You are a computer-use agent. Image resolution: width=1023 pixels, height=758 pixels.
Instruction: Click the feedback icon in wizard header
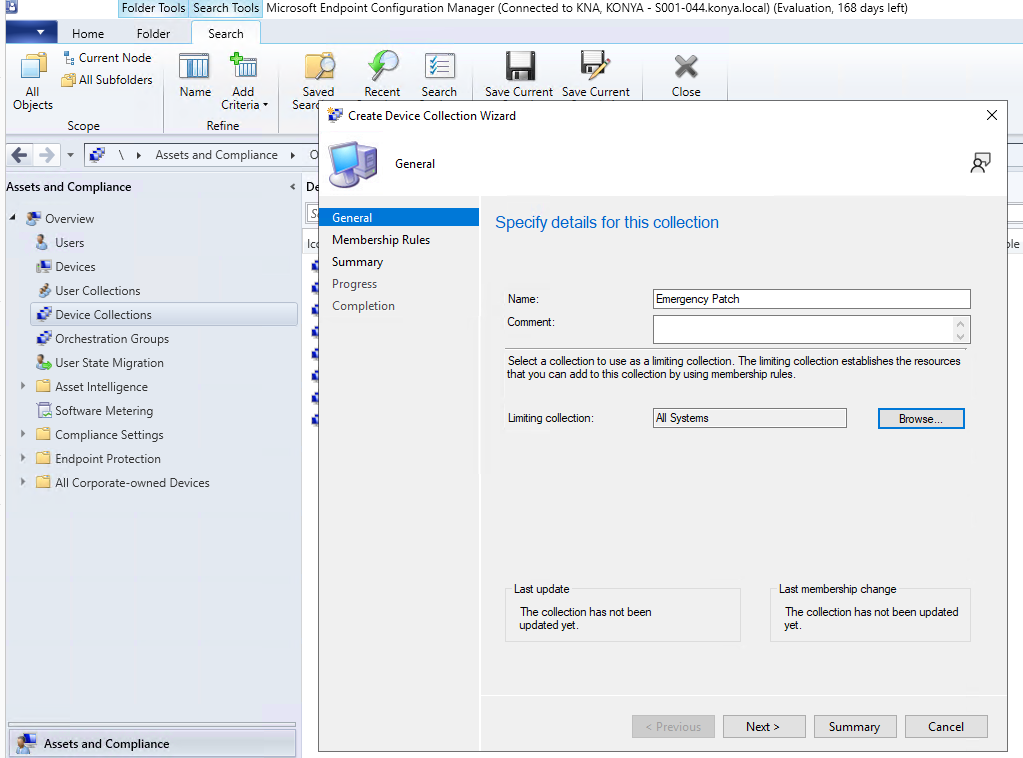point(980,163)
